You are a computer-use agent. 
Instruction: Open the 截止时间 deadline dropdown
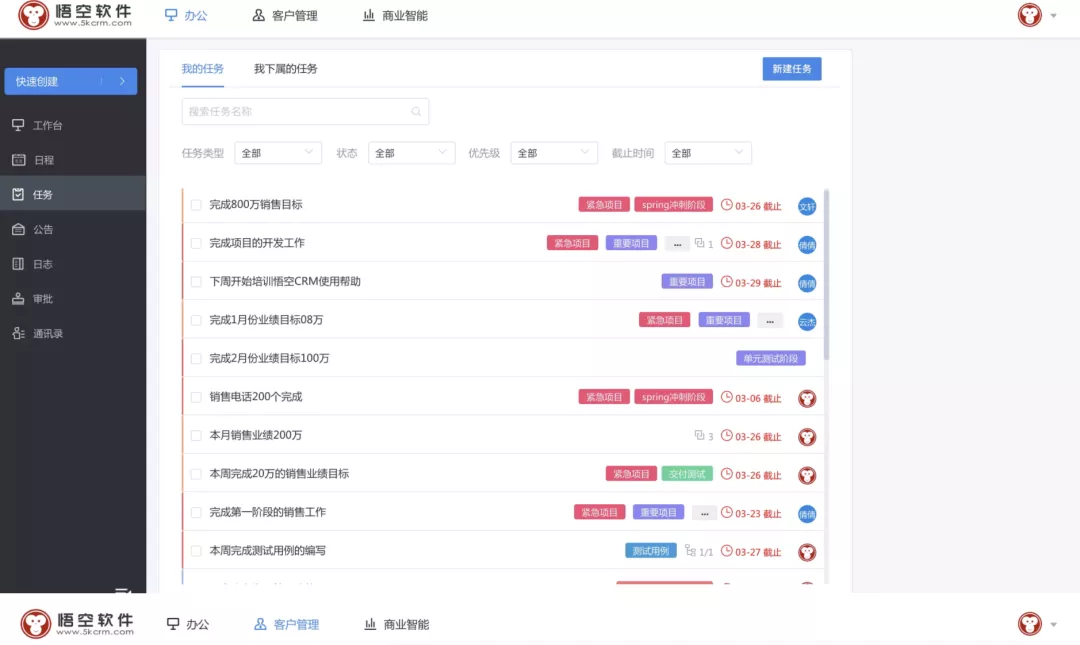[708, 153]
